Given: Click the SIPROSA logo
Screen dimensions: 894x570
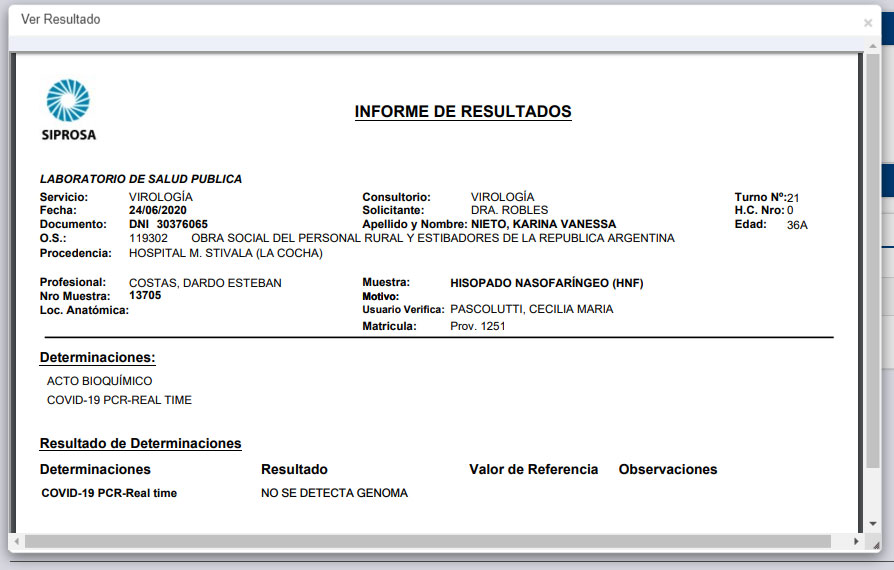Looking at the screenshot, I should click(x=68, y=109).
